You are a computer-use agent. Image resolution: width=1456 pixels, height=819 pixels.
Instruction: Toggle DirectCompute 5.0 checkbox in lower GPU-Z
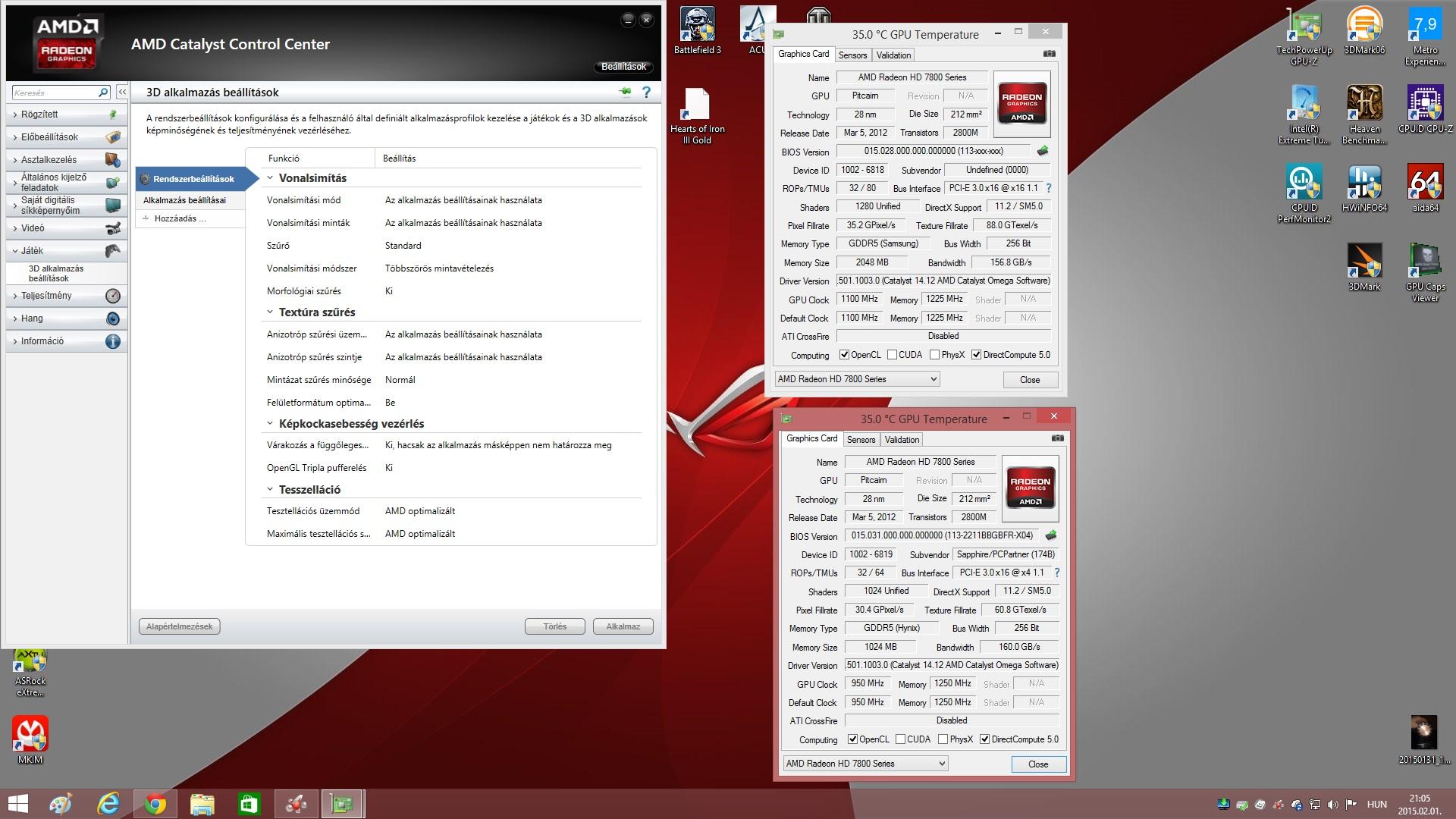[984, 739]
